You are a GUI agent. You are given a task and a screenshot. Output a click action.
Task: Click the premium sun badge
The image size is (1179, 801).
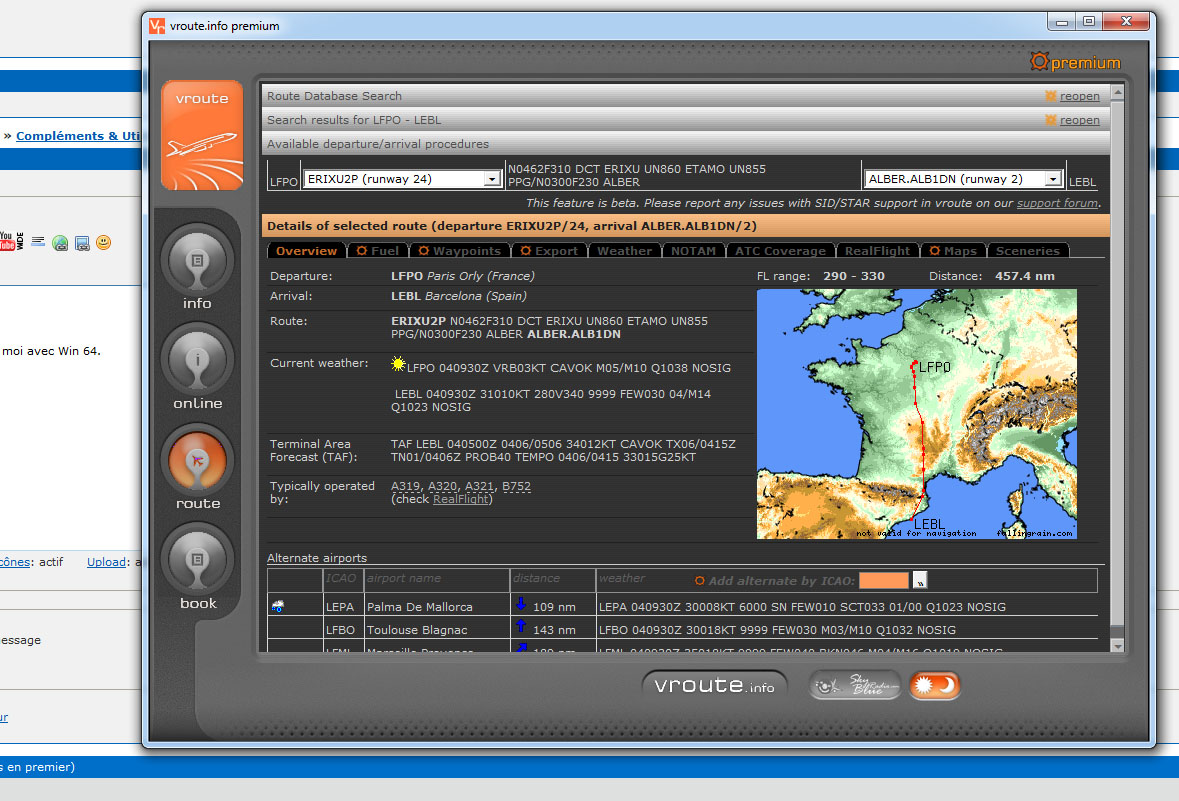pos(1075,62)
